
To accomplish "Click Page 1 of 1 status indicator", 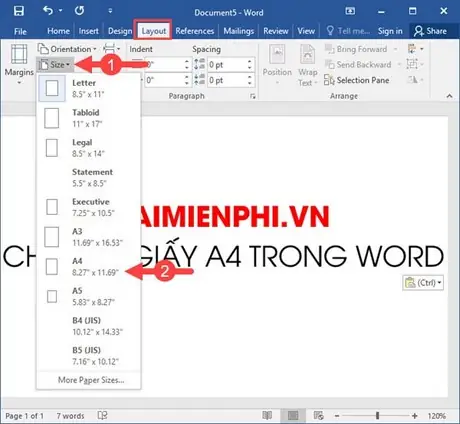I will point(25,416).
